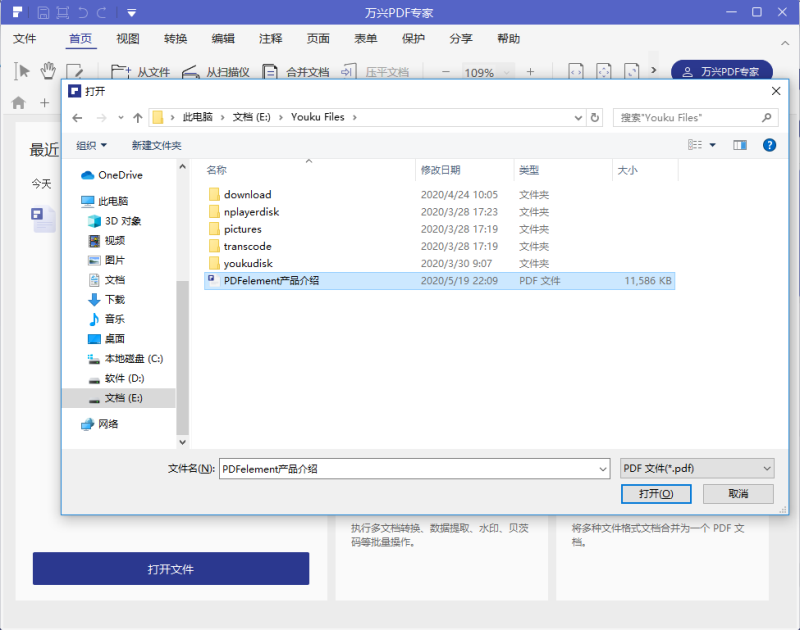800x630 pixels.
Task: Click the Undo icon in the title bar
Action: 85,12
